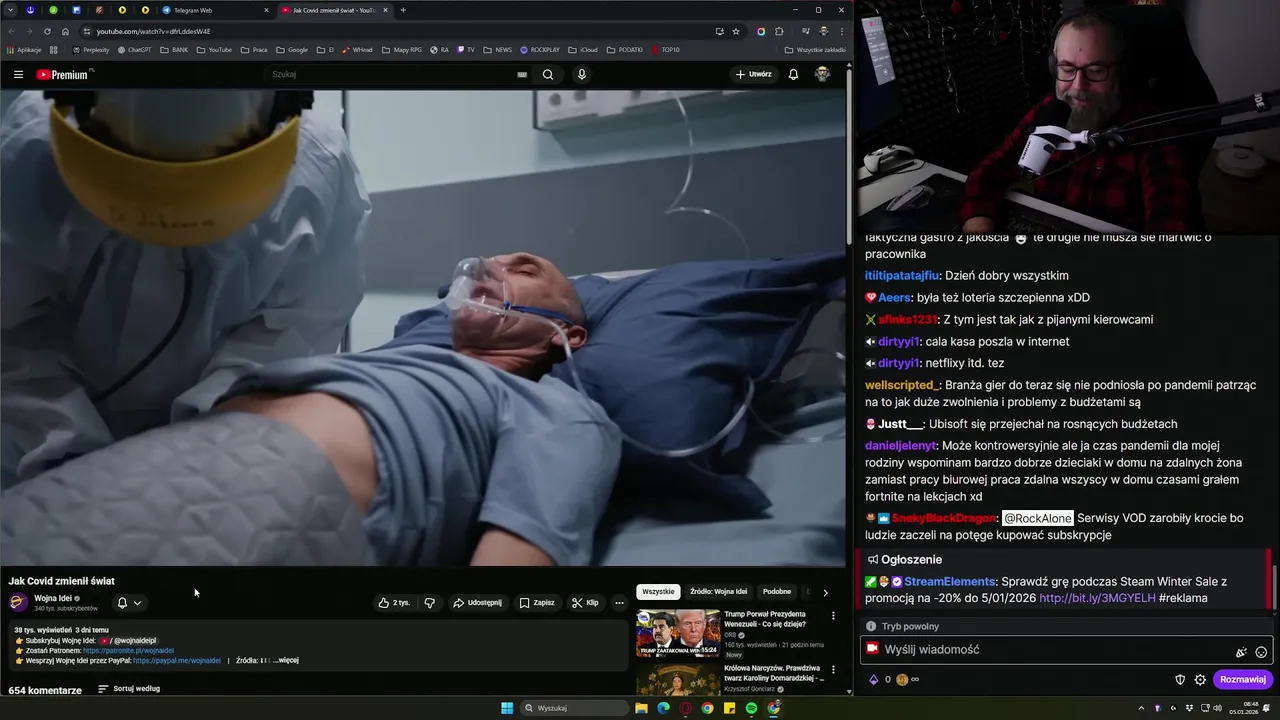This screenshot has height=720, width=1280.
Task: Open the NEWS bookmarks folder
Action: pos(497,49)
